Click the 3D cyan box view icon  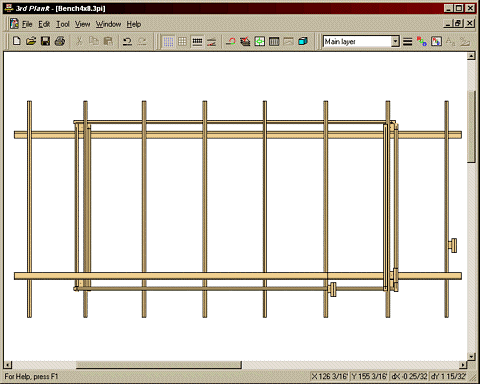(x=303, y=41)
